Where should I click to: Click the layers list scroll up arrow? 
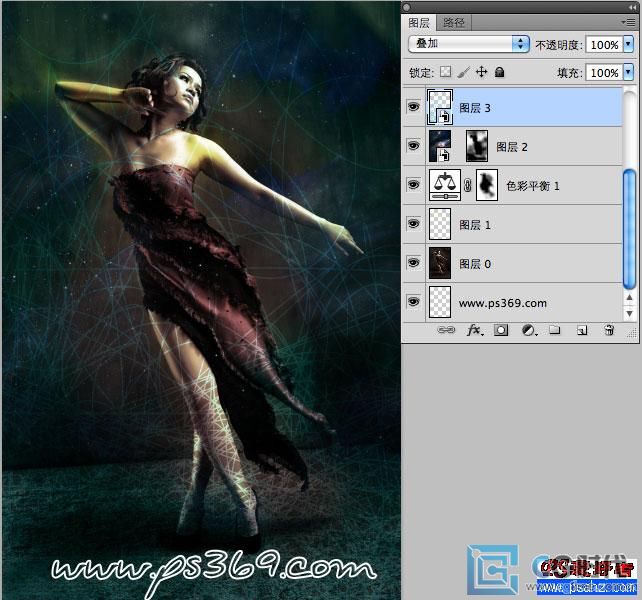pos(630,297)
